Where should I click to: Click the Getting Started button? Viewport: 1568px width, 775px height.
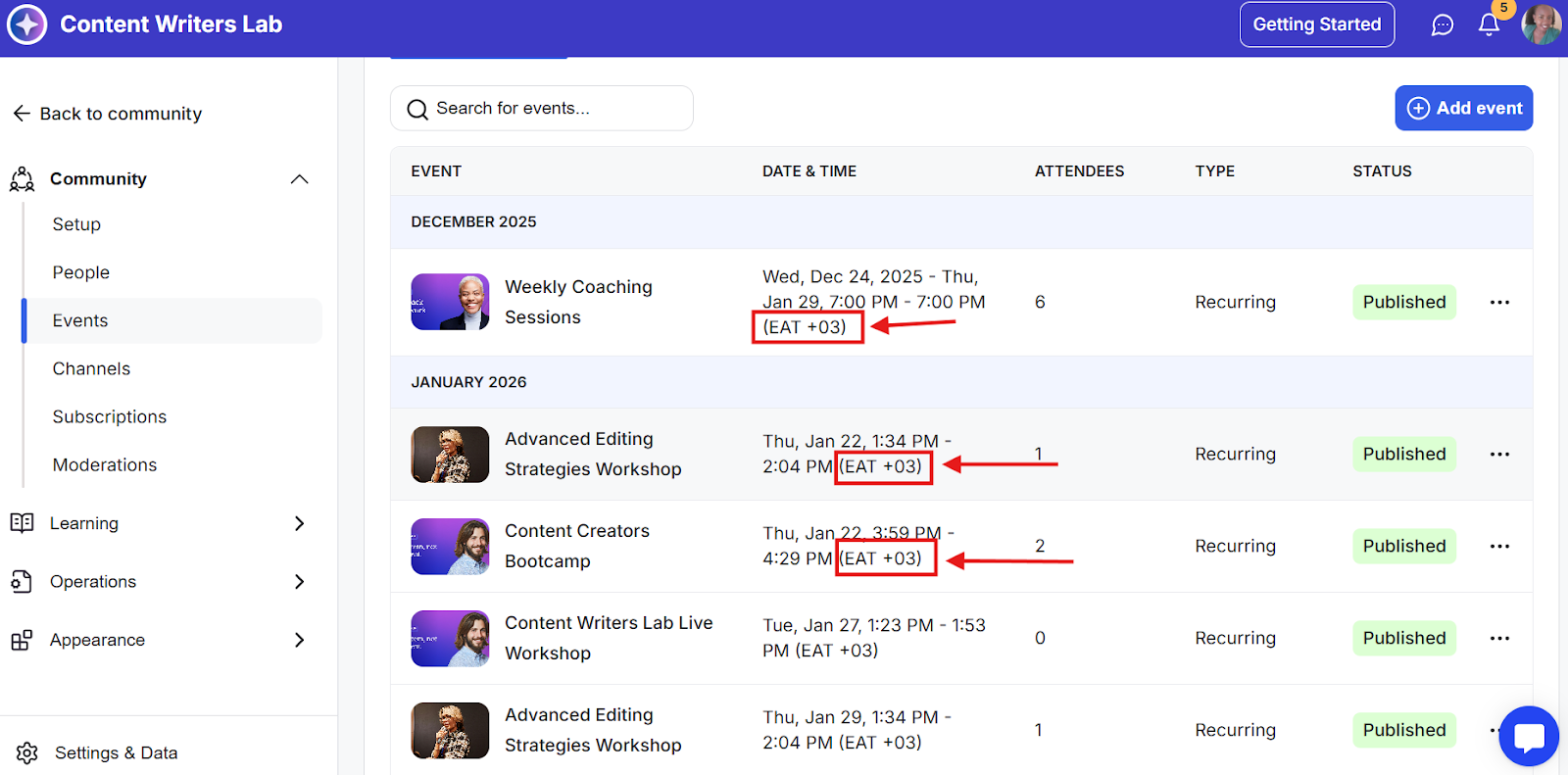pos(1317,24)
